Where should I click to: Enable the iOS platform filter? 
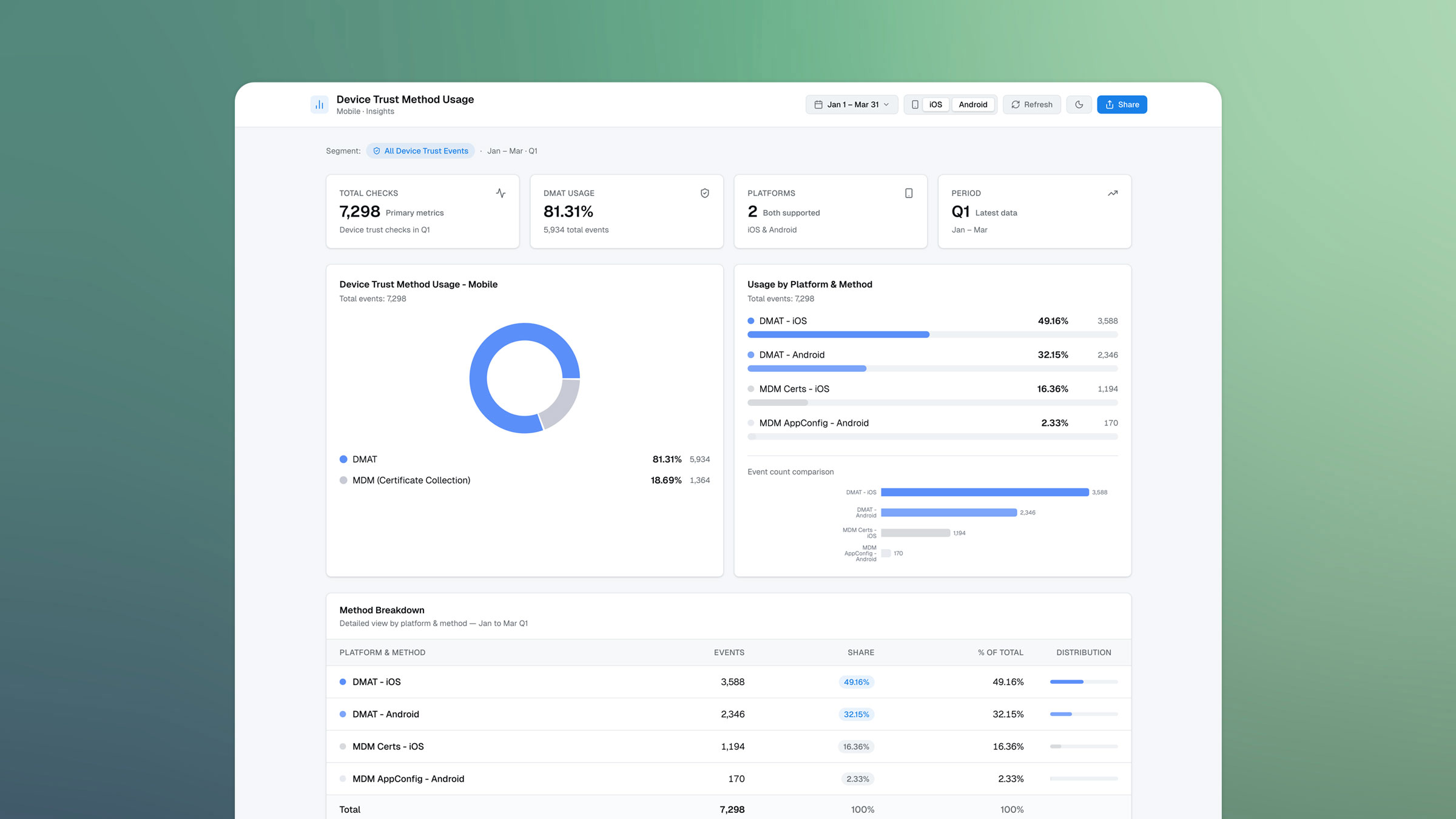(x=935, y=104)
